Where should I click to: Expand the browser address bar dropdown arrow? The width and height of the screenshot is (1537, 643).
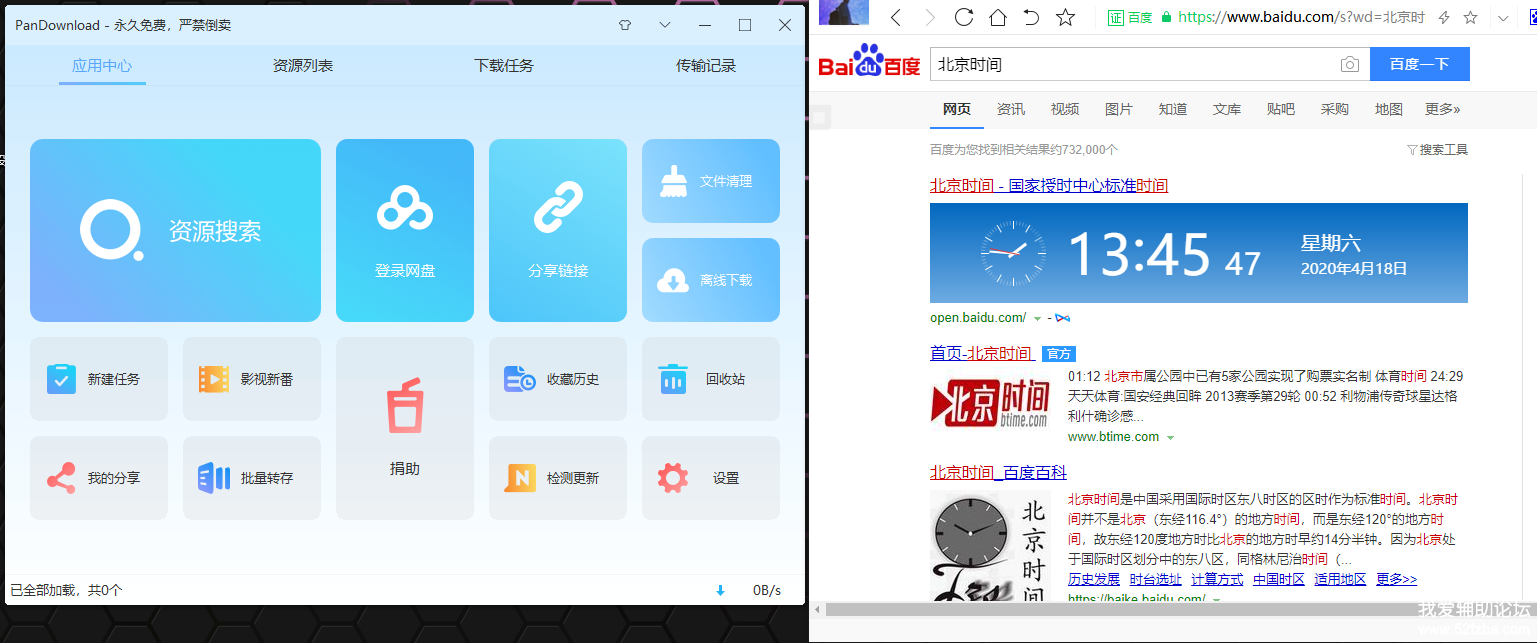(1503, 17)
